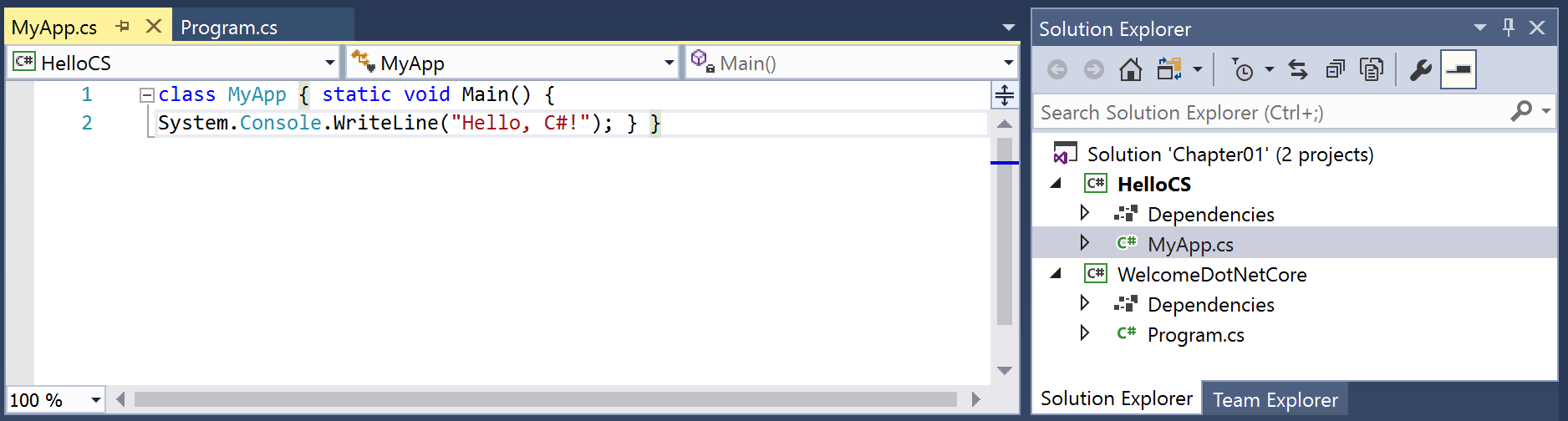Click the static keyword in code
The image size is (1568, 421).
click(357, 94)
